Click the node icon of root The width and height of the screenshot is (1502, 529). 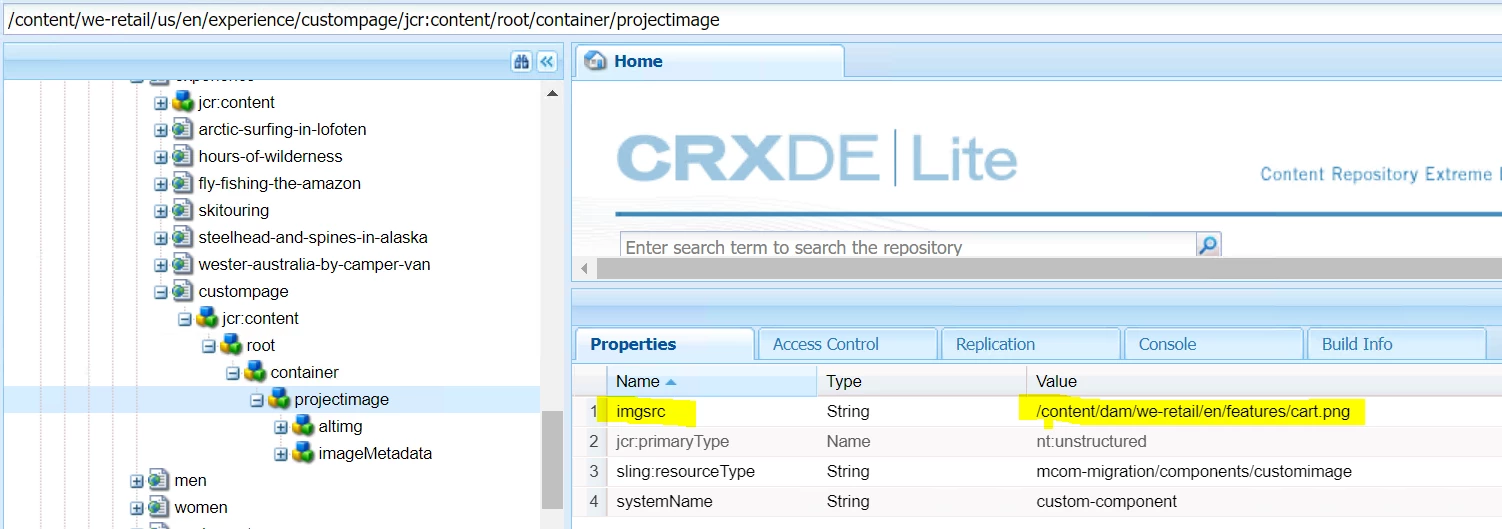click(x=231, y=345)
